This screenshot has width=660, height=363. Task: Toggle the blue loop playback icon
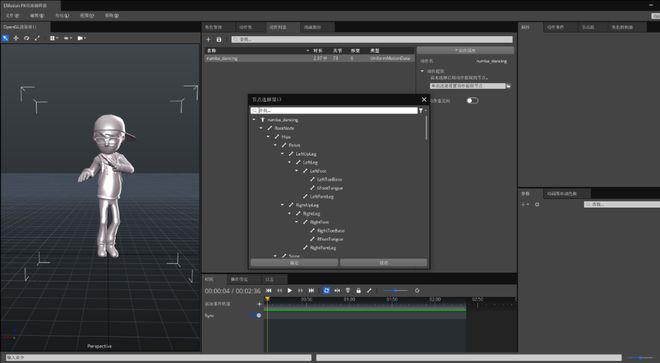point(326,291)
